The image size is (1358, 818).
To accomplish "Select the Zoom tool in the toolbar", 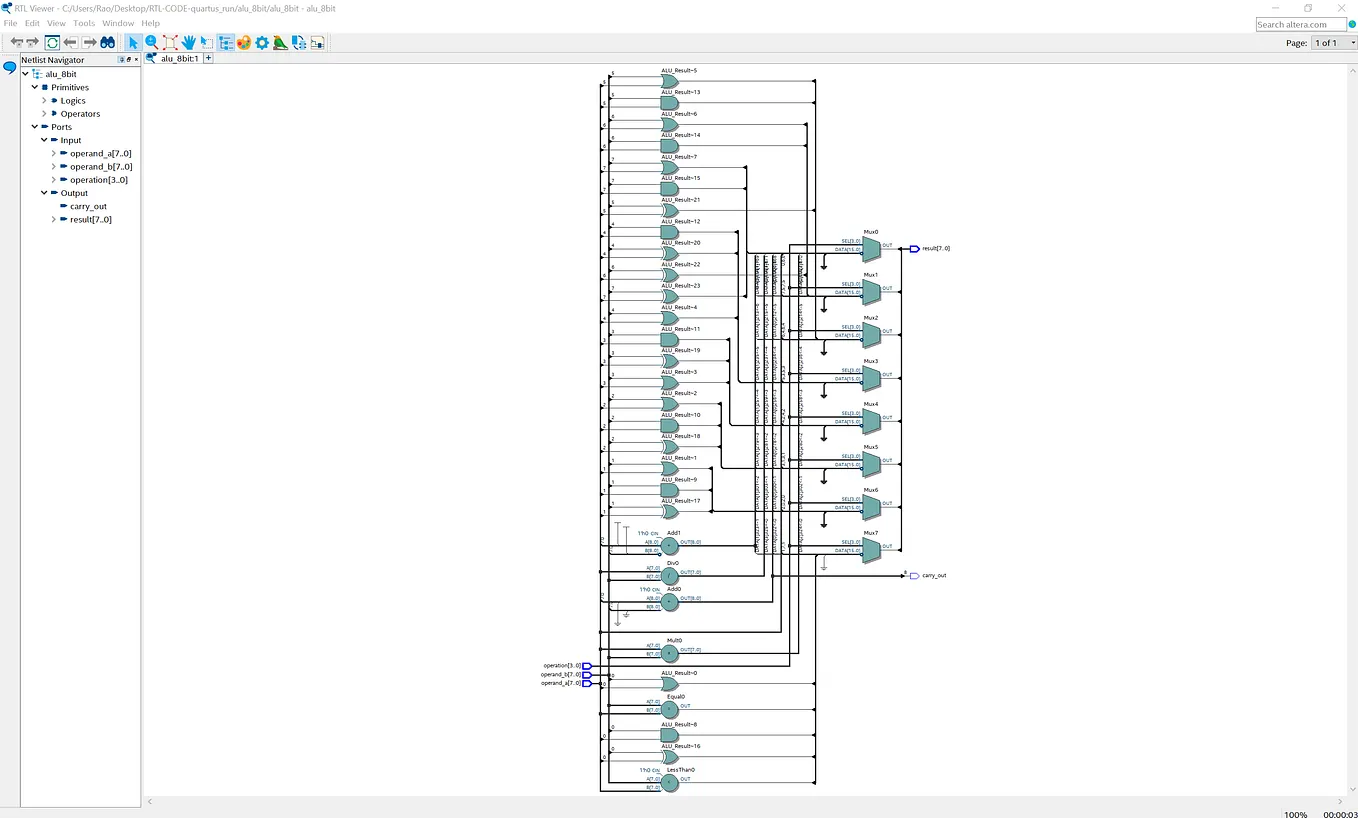I will point(150,42).
